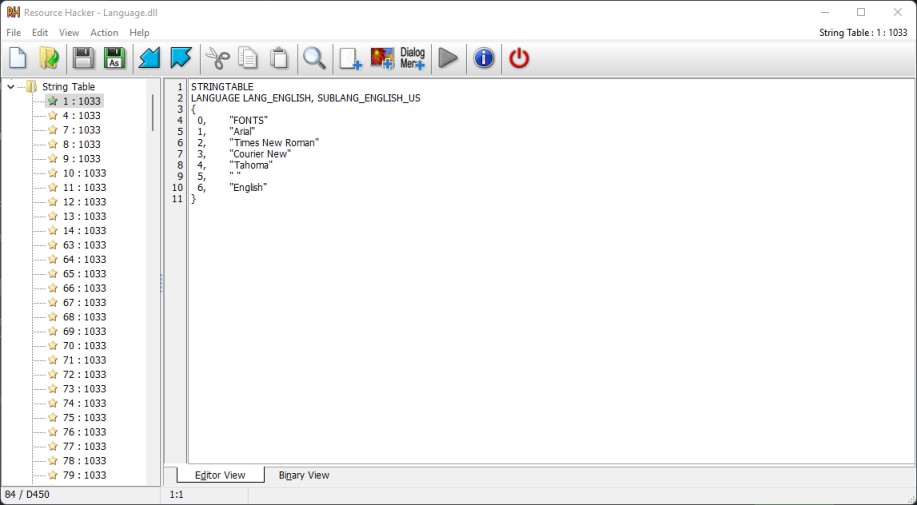
Task: Select tree item 73 : 1033
Action: point(84,389)
